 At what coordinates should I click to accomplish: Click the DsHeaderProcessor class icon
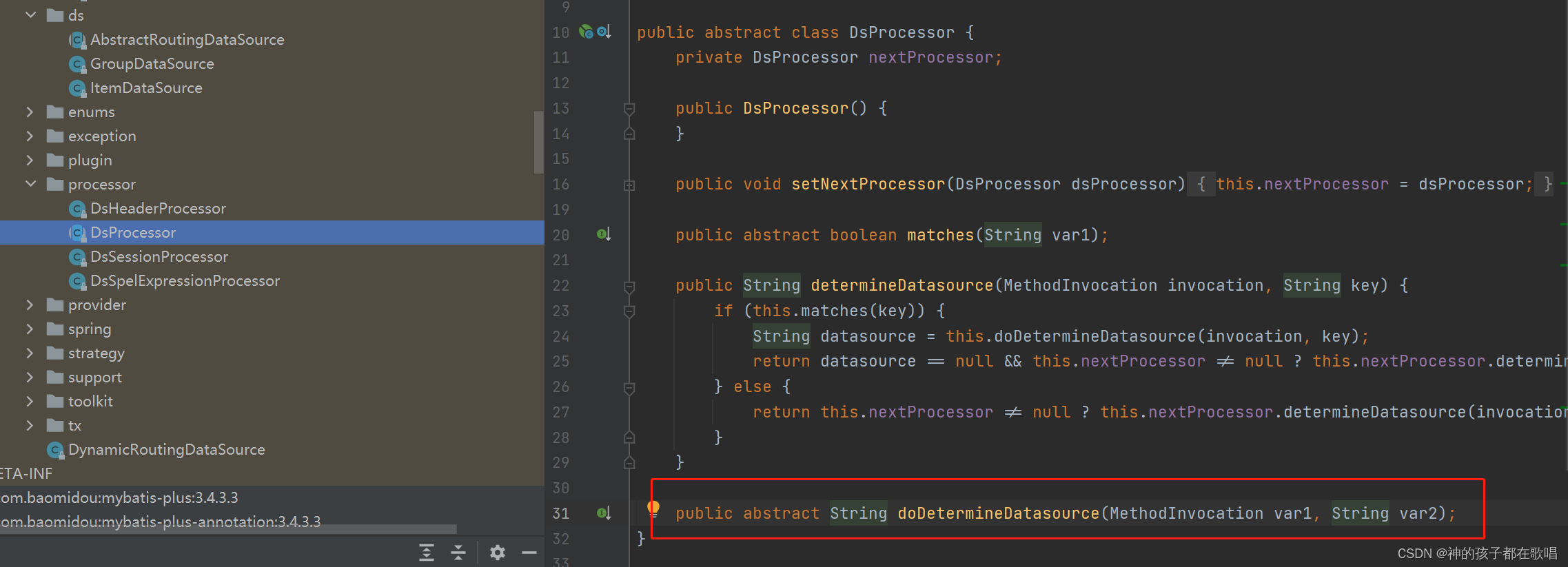[77, 209]
